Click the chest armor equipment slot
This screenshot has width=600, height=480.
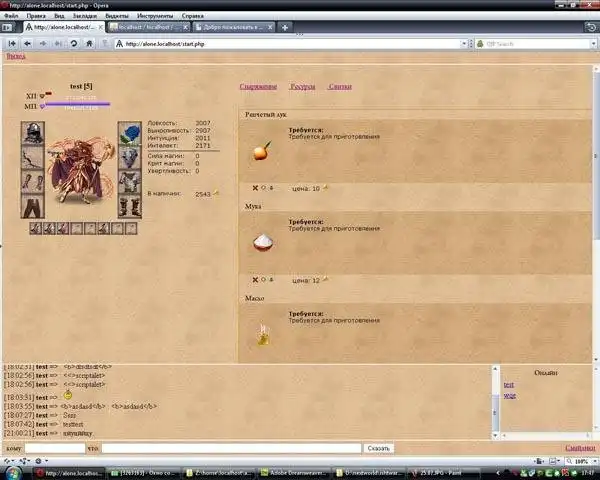coord(130,182)
